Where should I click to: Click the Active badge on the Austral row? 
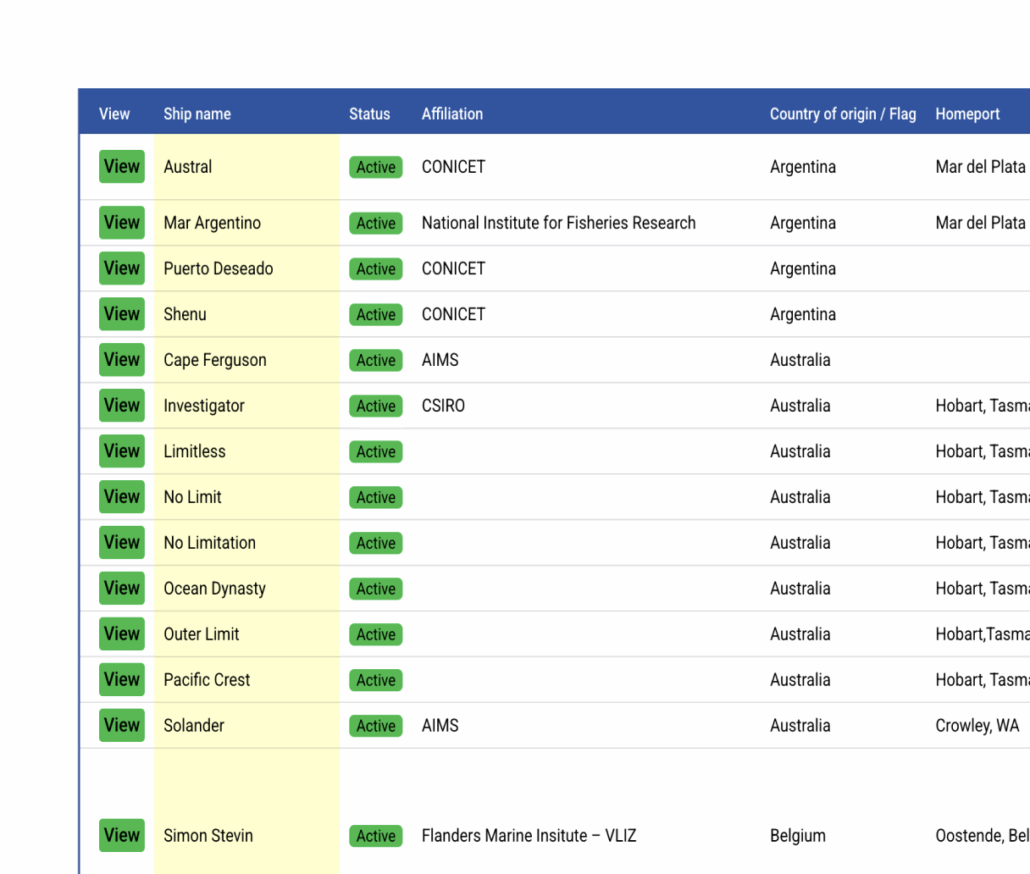pyautogui.click(x=375, y=167)
